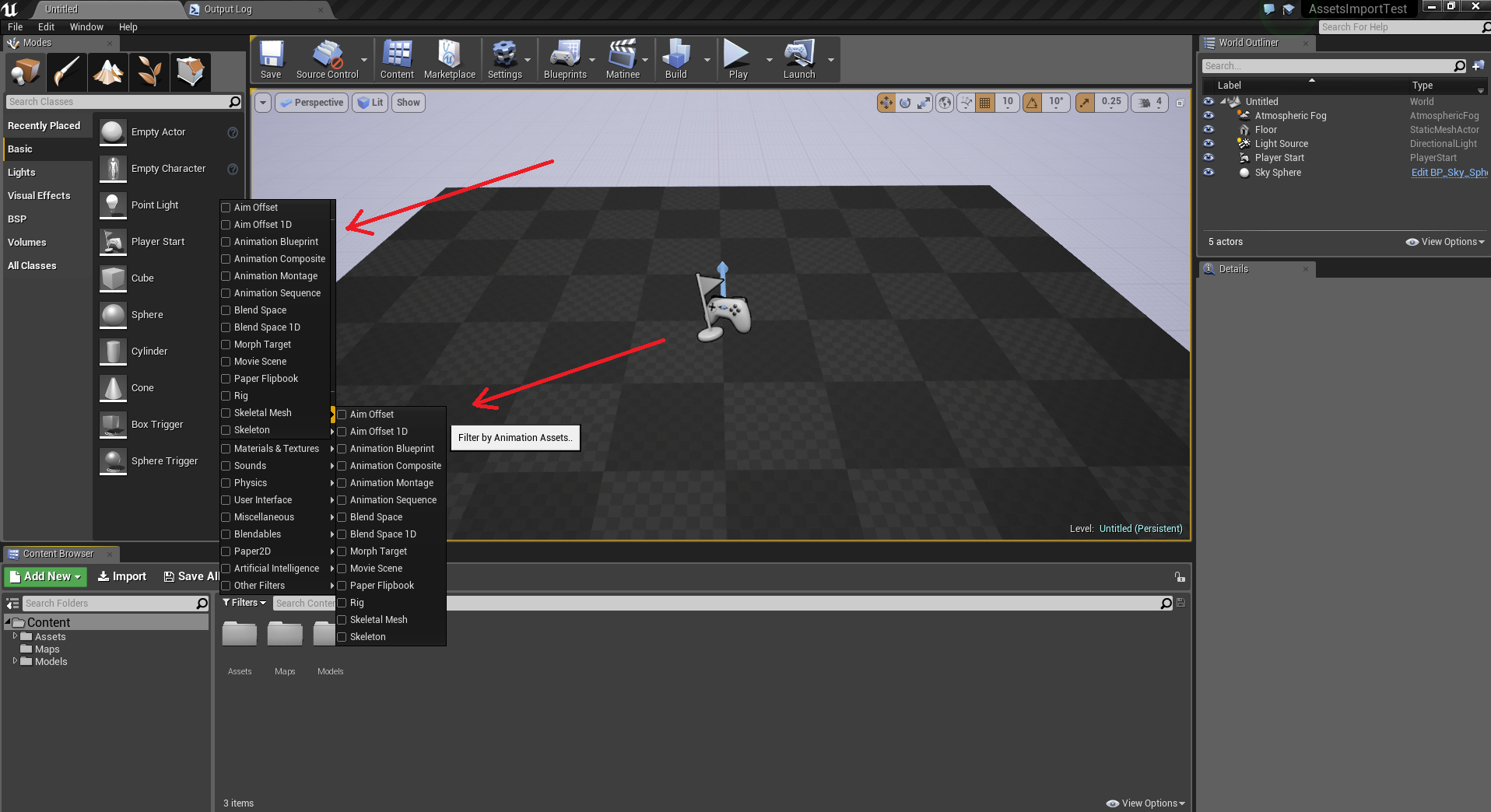Viewport: 1491px width, 812px height.
Task: Open Edit BP_Sky_Sphere link
Action: coord(1450,173)
